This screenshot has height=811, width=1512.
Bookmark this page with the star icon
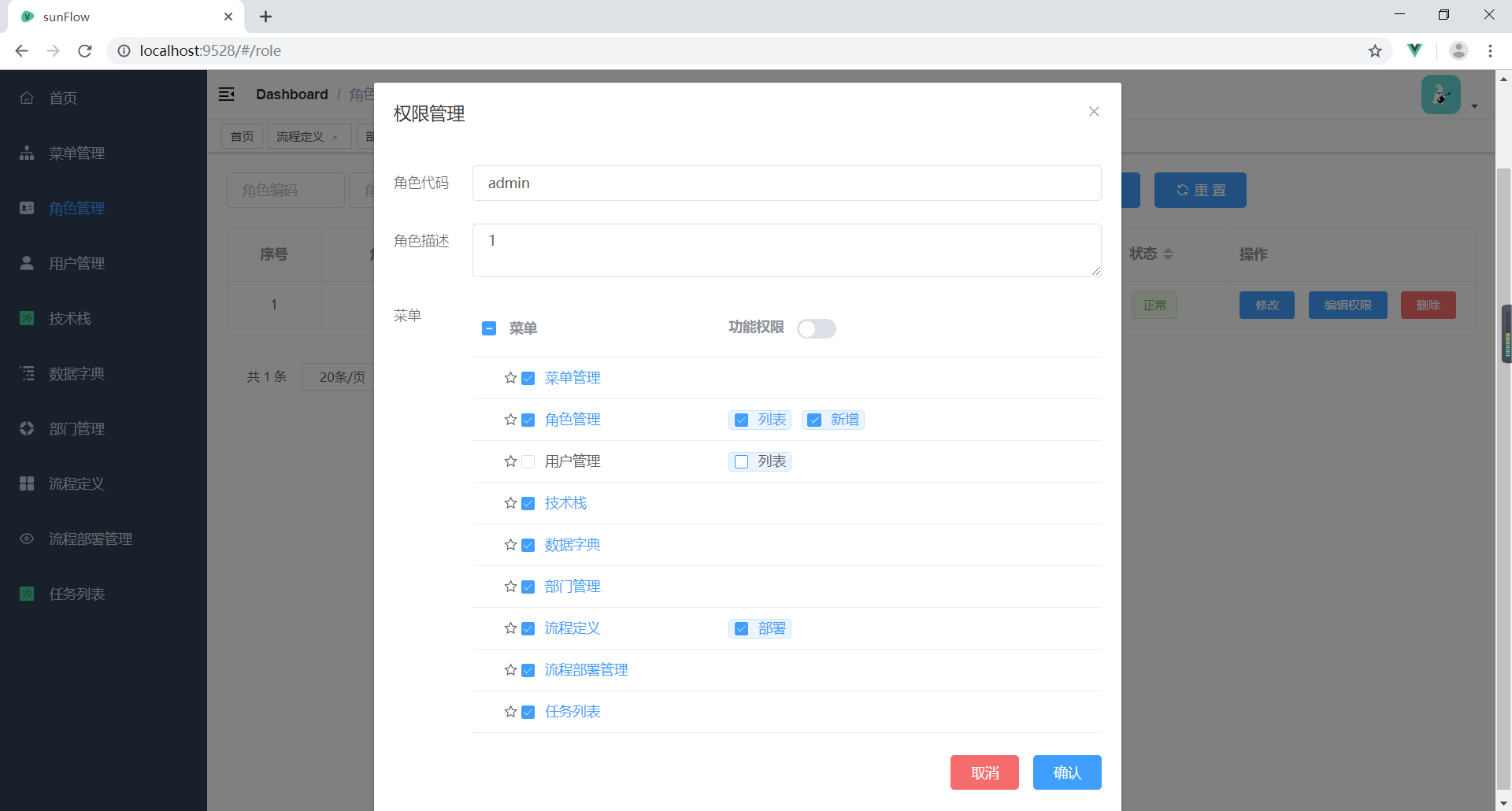(x=1375, y=50)
